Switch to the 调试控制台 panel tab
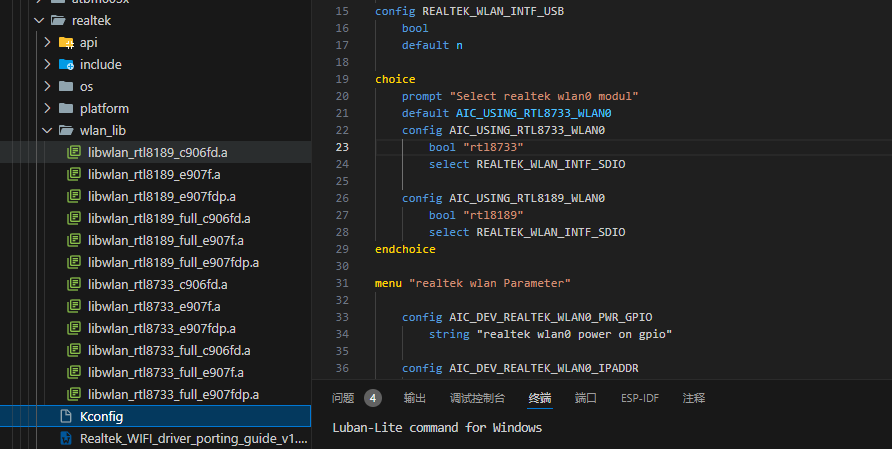Image resolution: width=892 pixels, height=449 pixels. [477, 398]
